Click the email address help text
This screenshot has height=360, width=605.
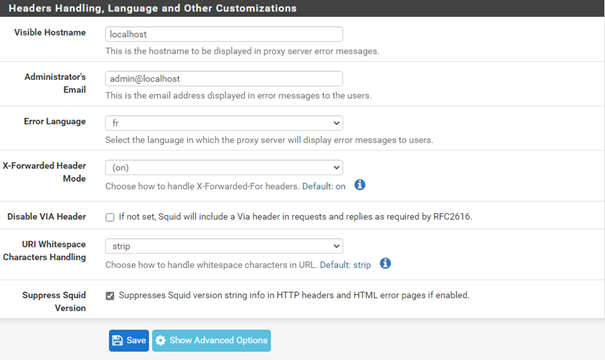coord(238,95)
